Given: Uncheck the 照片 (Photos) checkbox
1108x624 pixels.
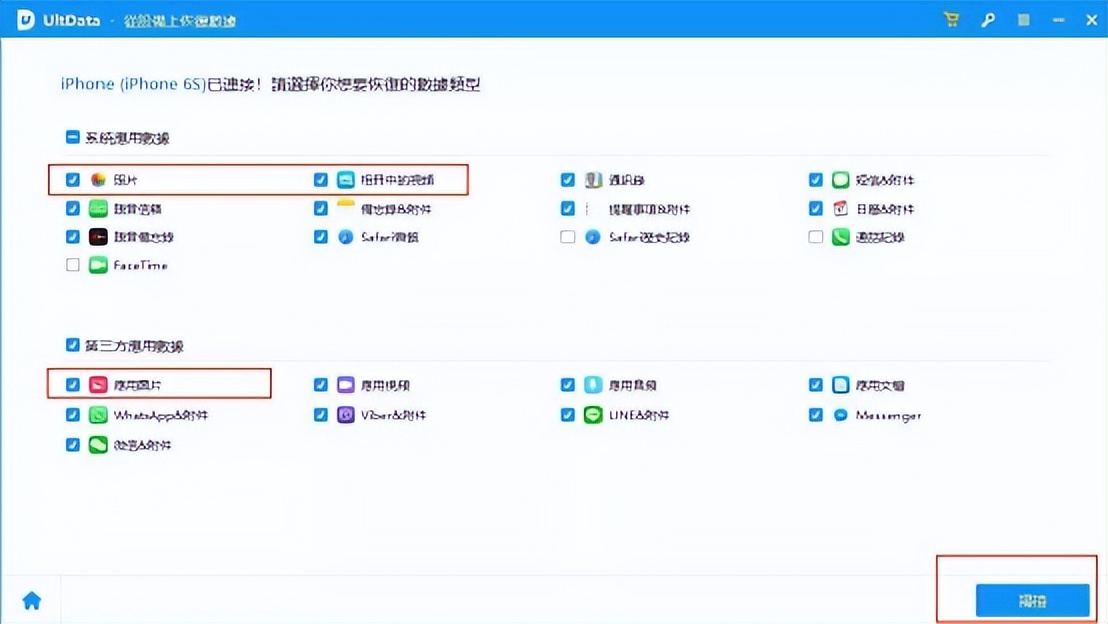Looking at the screenshot, I should (72, 179).
